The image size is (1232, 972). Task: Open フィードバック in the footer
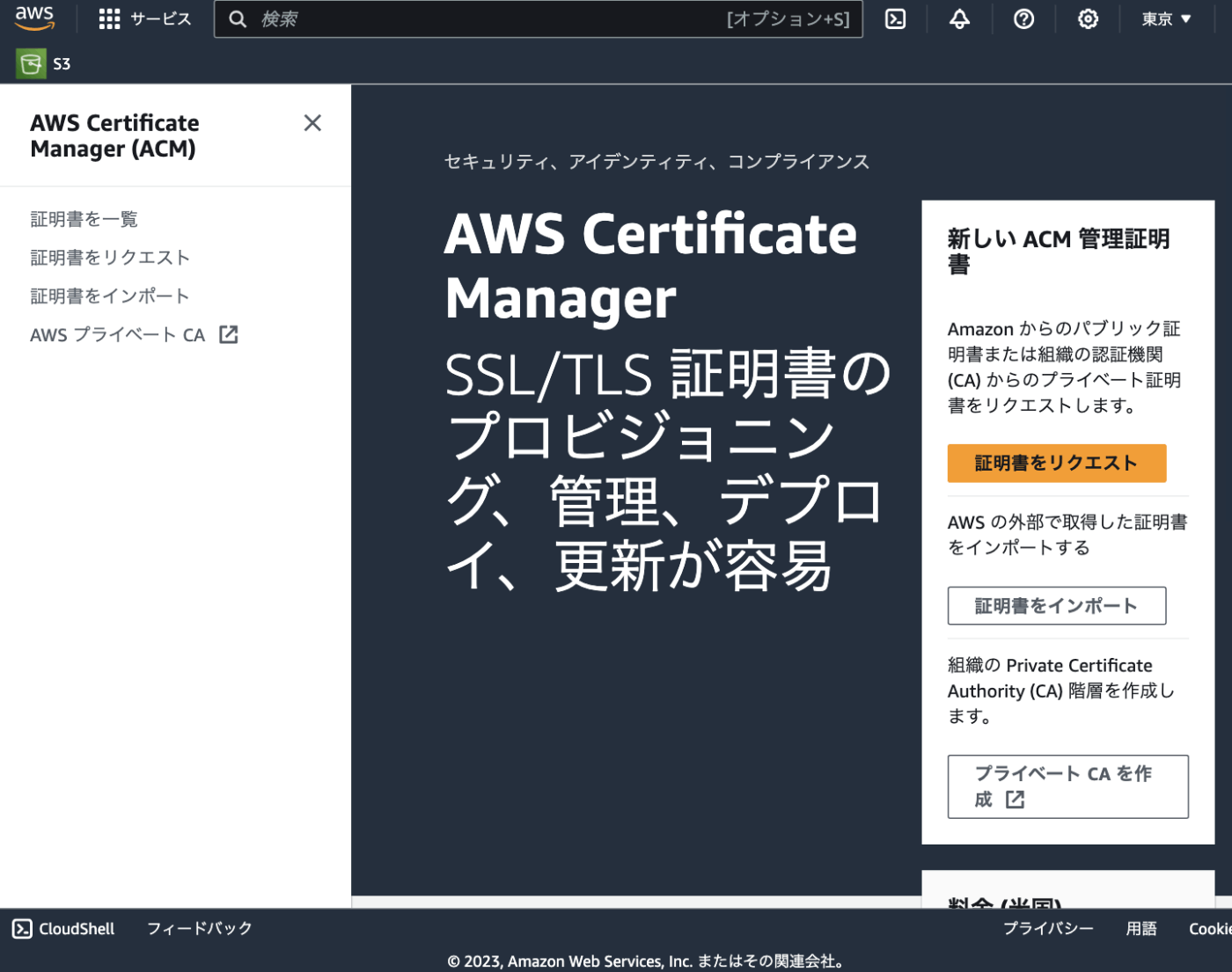coord(200,929)
